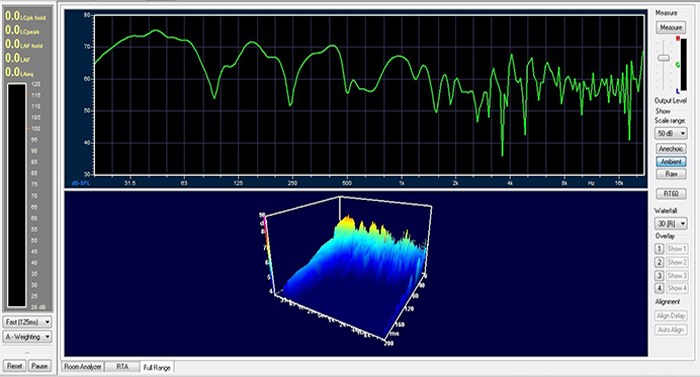Switch to the RTA tab
The height and width of the screenshot is (377, 700).
122,367
